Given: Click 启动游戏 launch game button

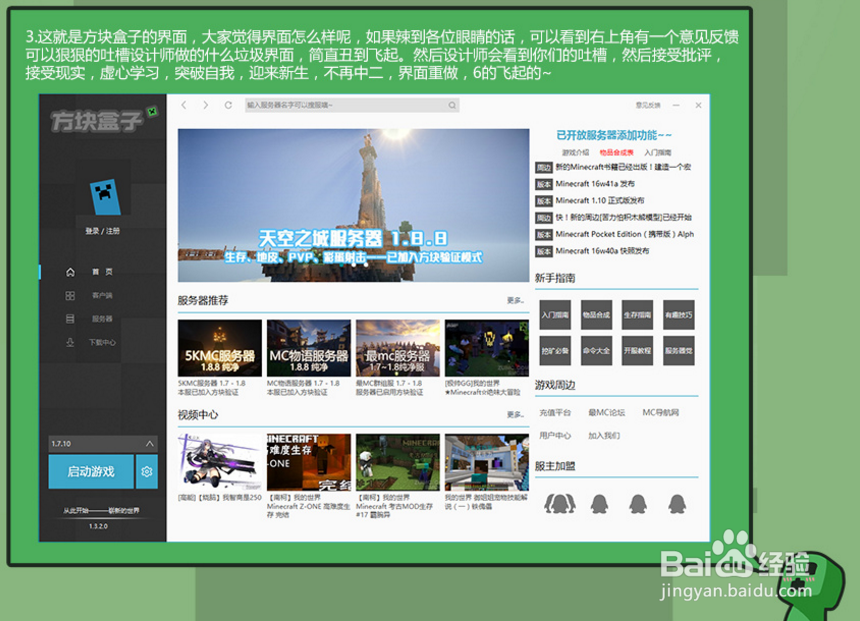Looking at the screenshot, I should [91, 471].
